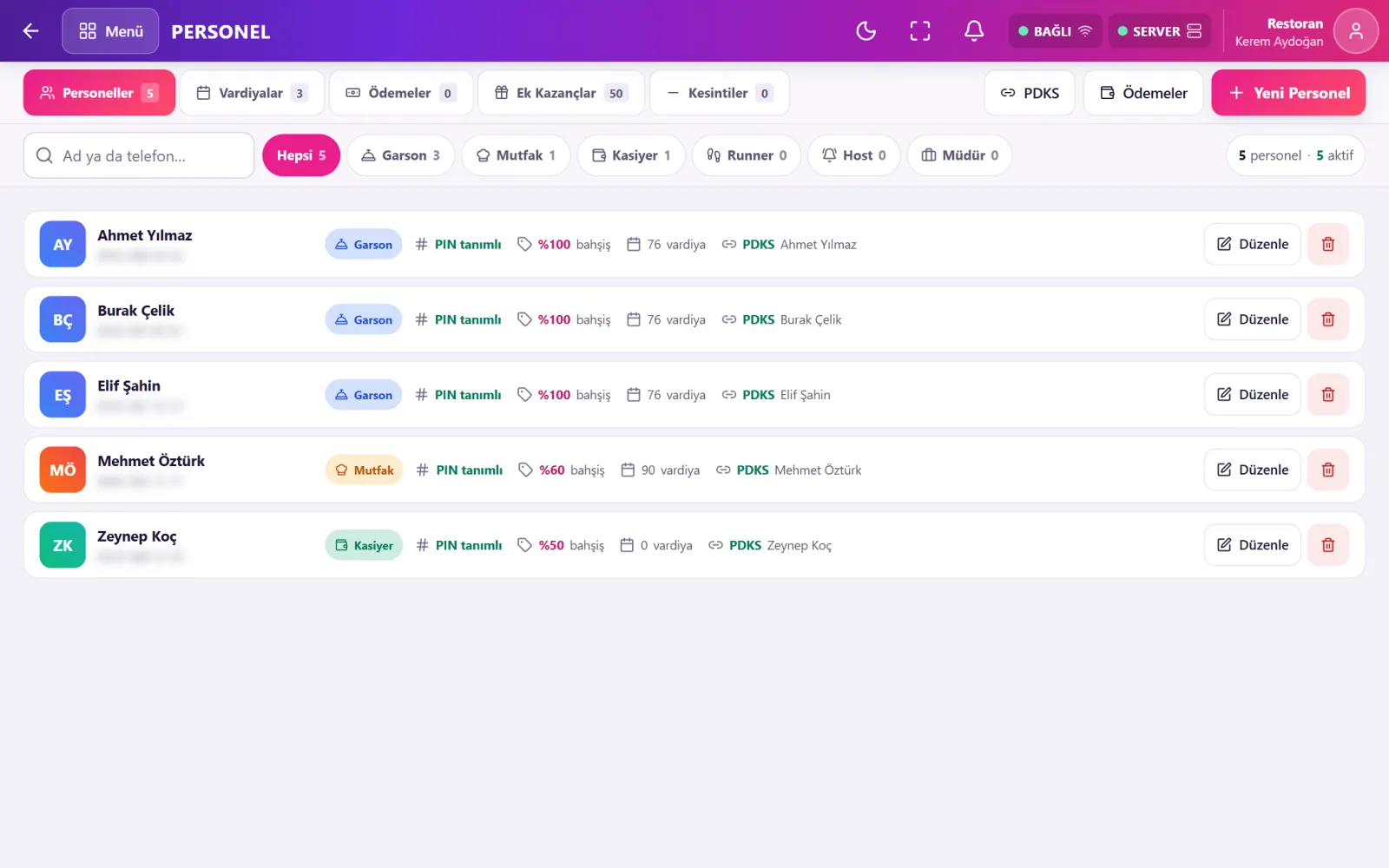Filter personnel by Mutfak role
Image resolution: width=1389 pixels, height=868 pixels.
point(516,155)
